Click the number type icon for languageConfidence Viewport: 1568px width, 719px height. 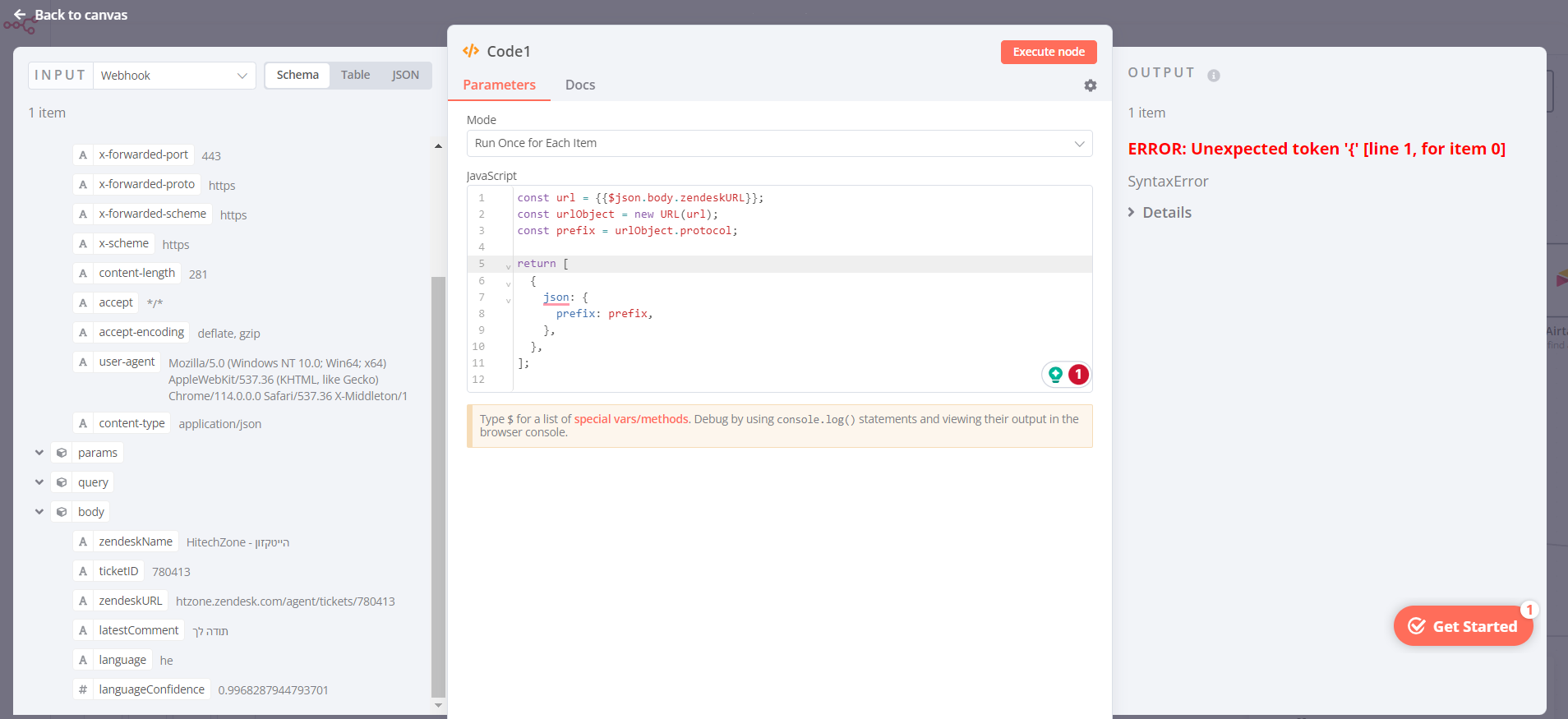pyautogui.click(x=83, y=689)
